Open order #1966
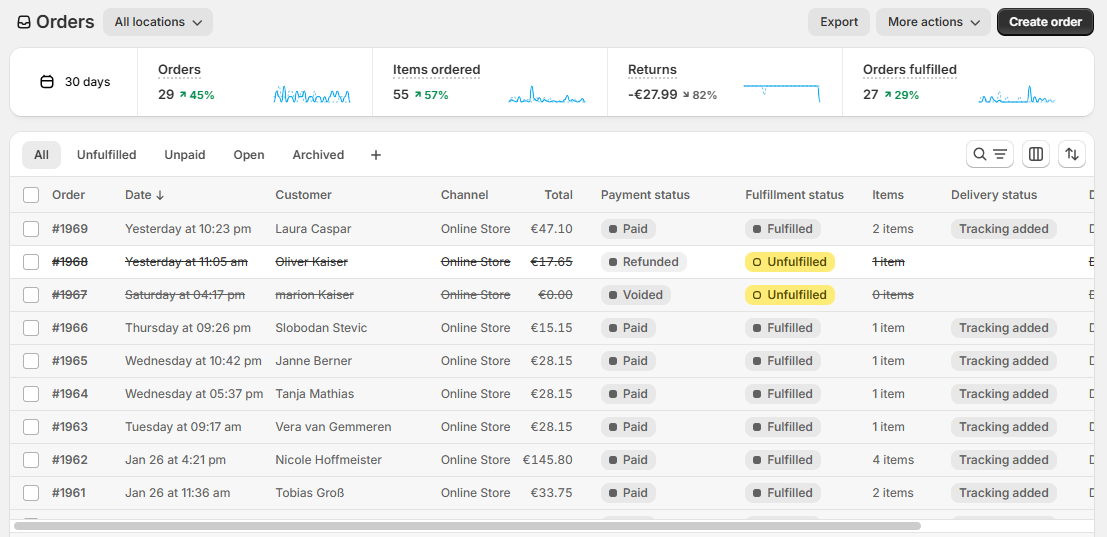The height and width of the screenshot is (537, 1107). (70, 328)
